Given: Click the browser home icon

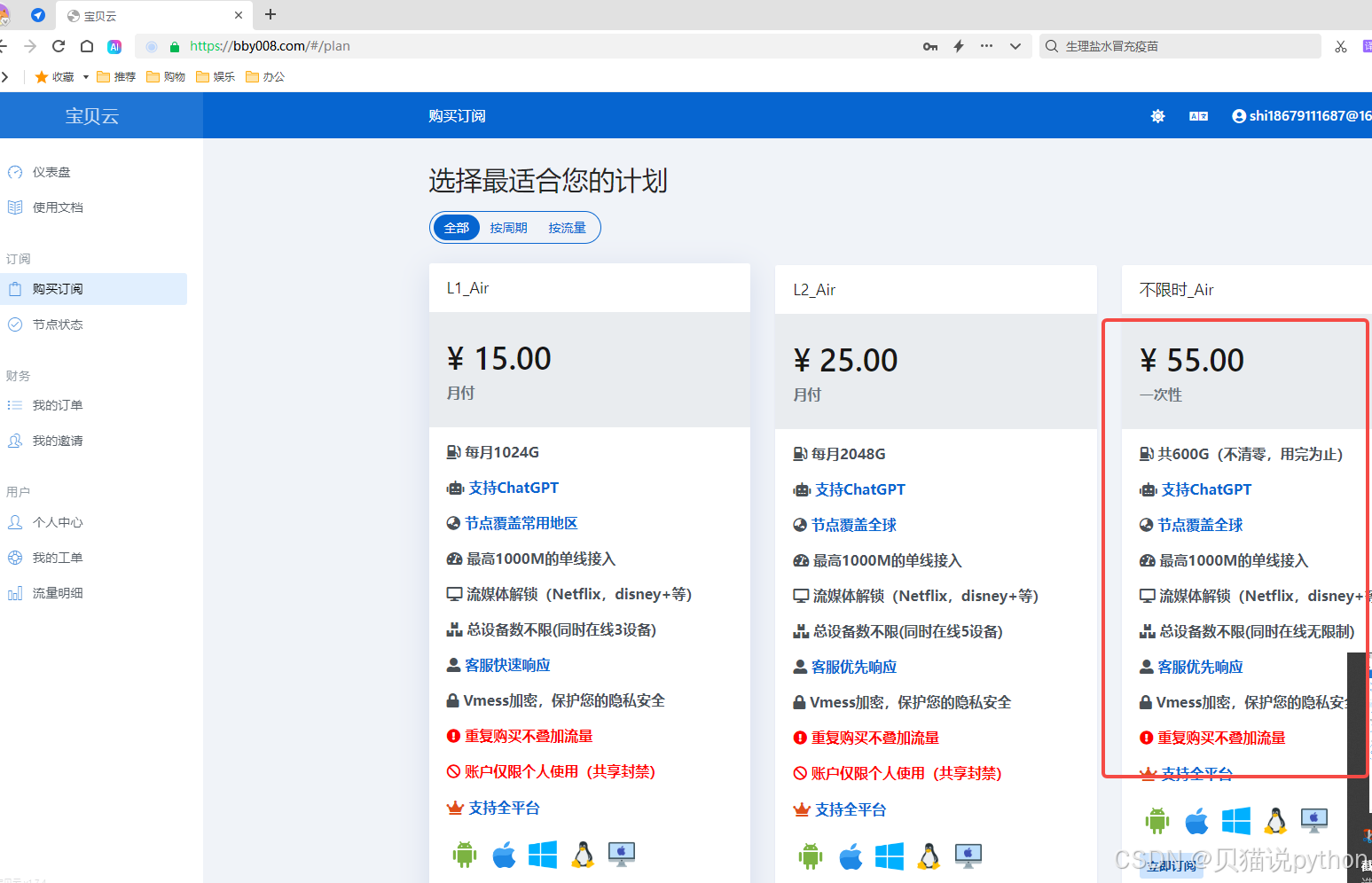Looking at the screenshot, I should [87, 46].
